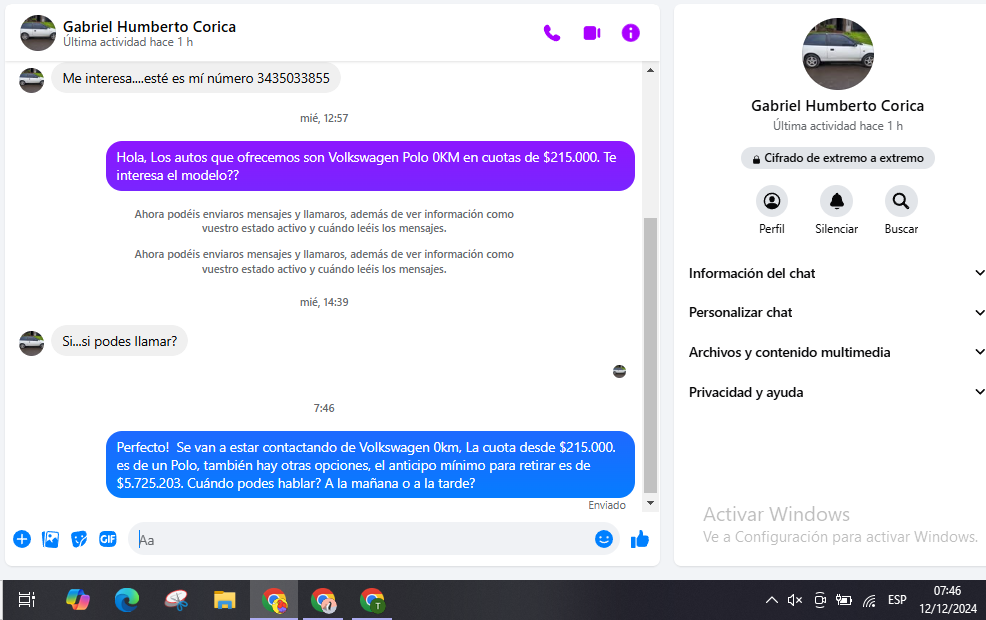Open the emoji picker in message box
The height and width of the screenshot is (620, 986).
pyautogui.click(x=604, y=539)
